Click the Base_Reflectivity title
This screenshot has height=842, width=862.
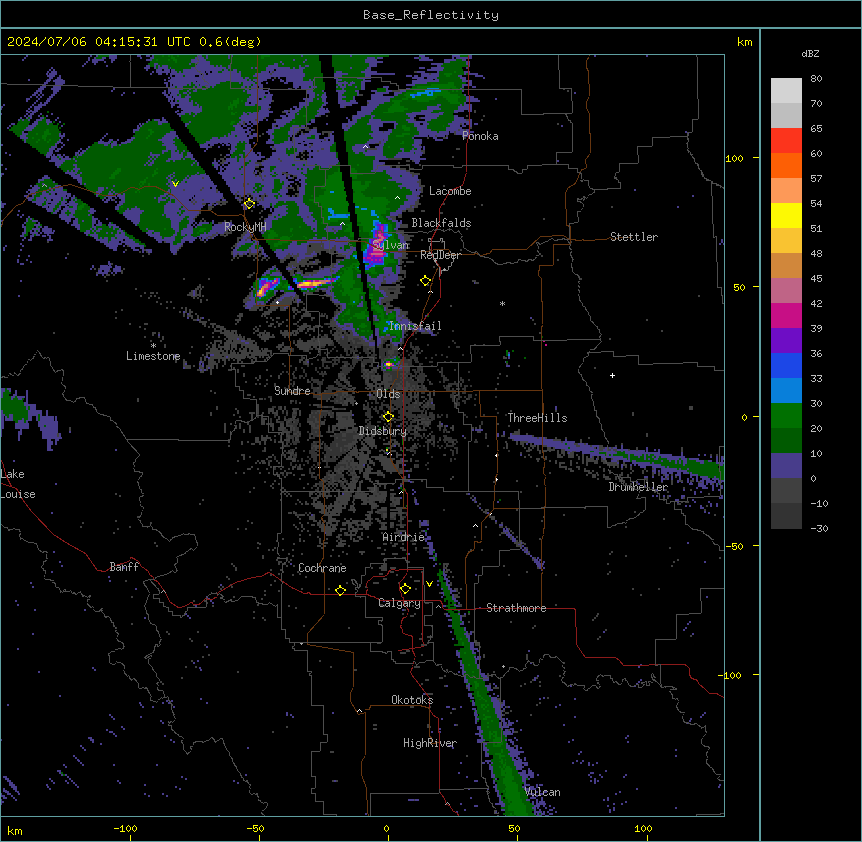[x=431, y=15]
